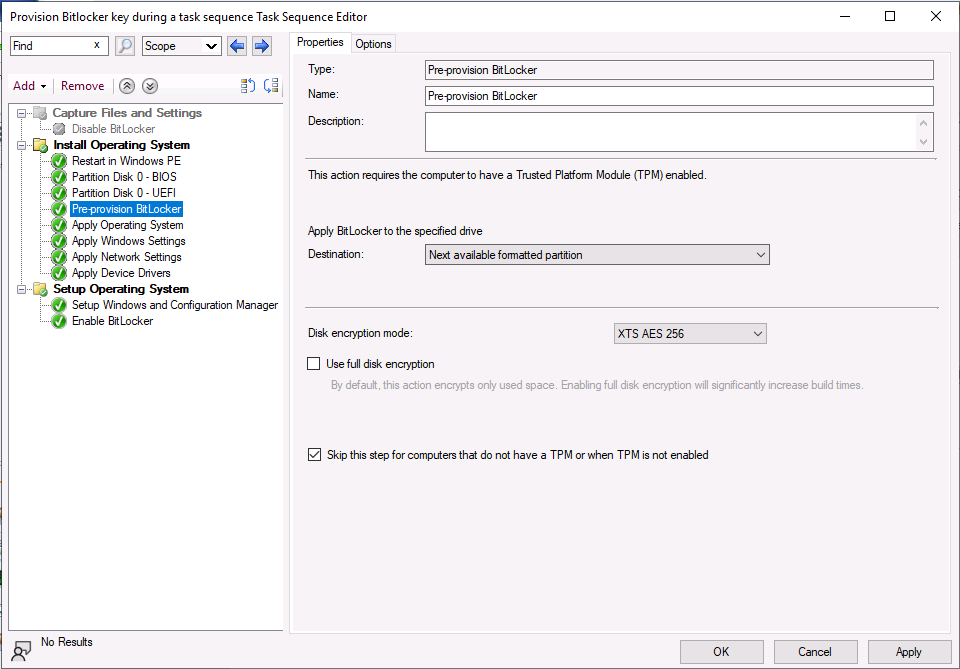Select Setup Windows and Configuration Manager step
The height and width of the screenshot is (669, 960).
click(x=175, y=305)
